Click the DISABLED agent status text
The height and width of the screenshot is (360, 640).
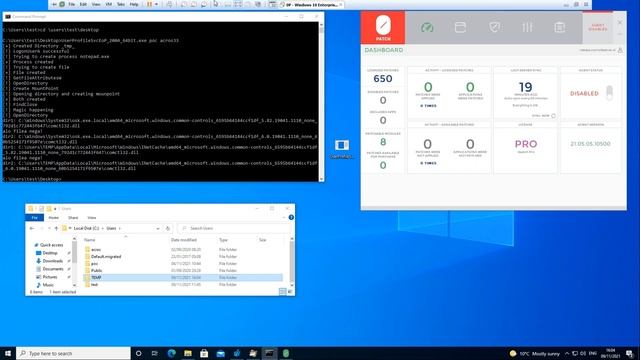pos(584,93)
